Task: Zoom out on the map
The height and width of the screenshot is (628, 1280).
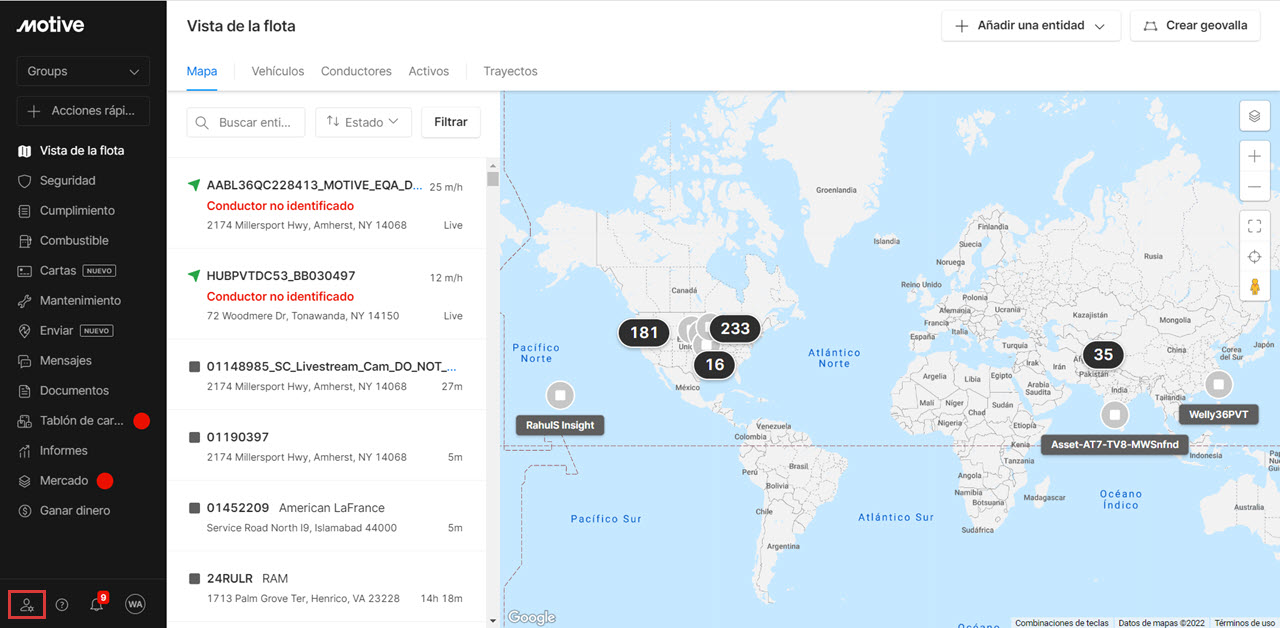Action: click(x=1254, y=187)
